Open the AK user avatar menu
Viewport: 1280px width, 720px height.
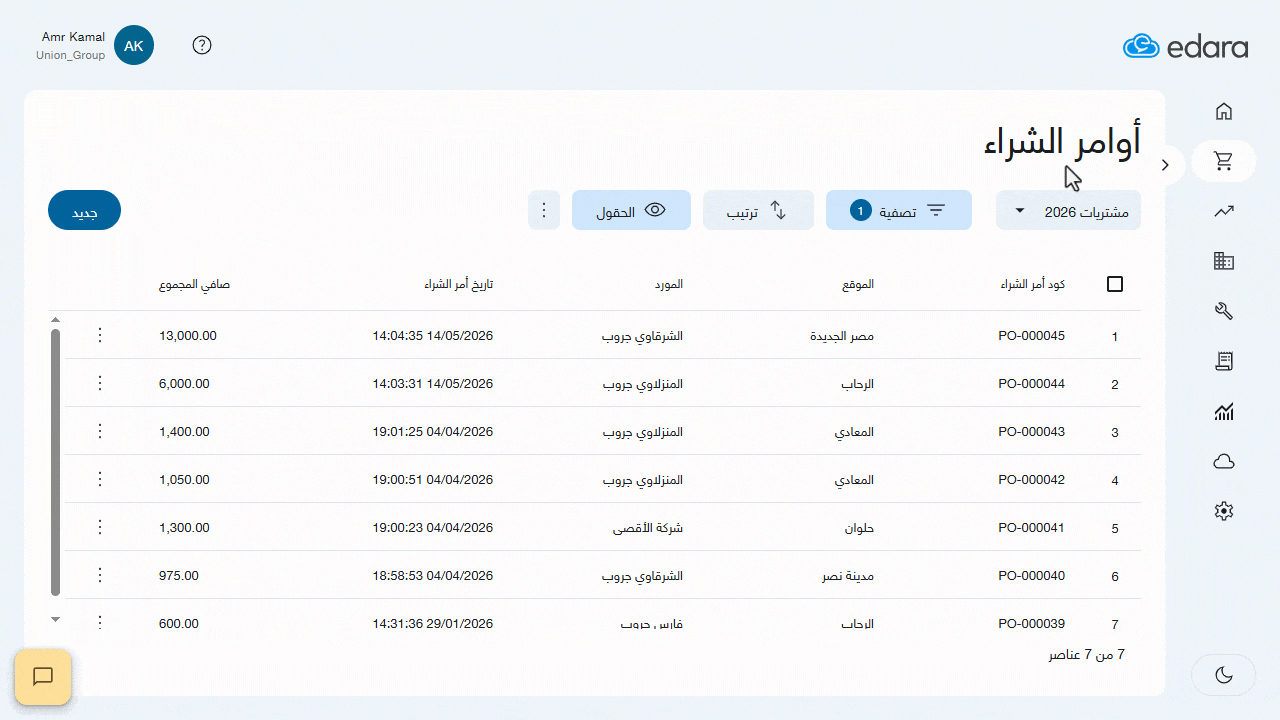point(134,45)
